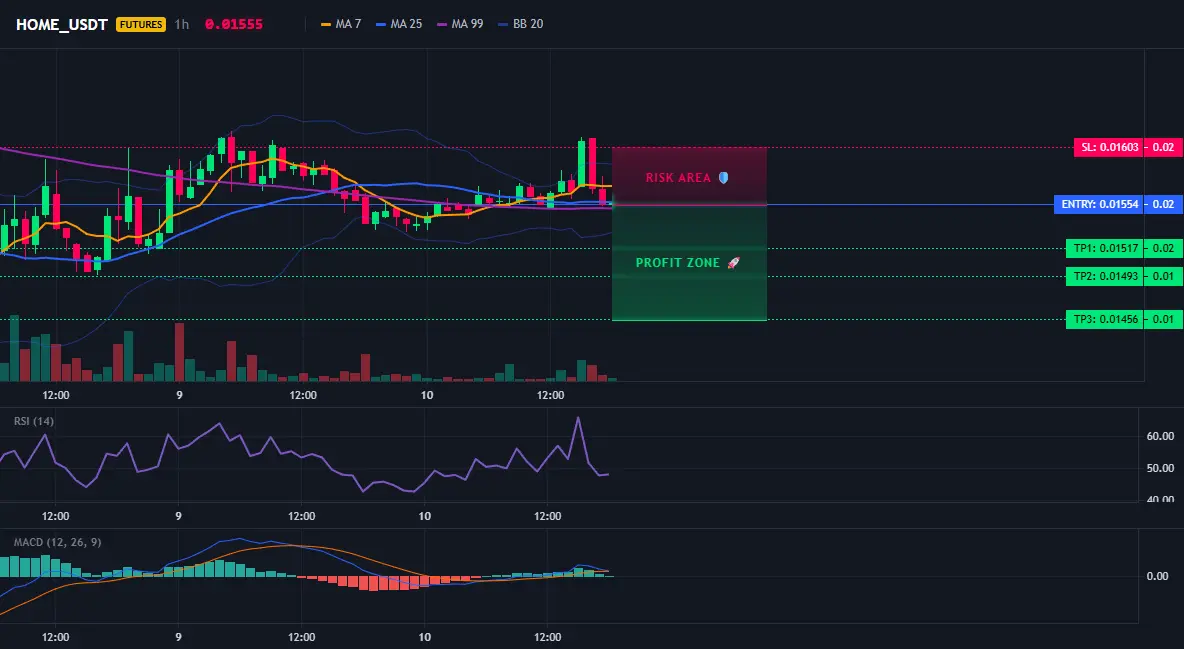The width and height of the screenshot is (1184, 649).
Task: Toggle the BB 20 legend item
Action: (521, 24)
